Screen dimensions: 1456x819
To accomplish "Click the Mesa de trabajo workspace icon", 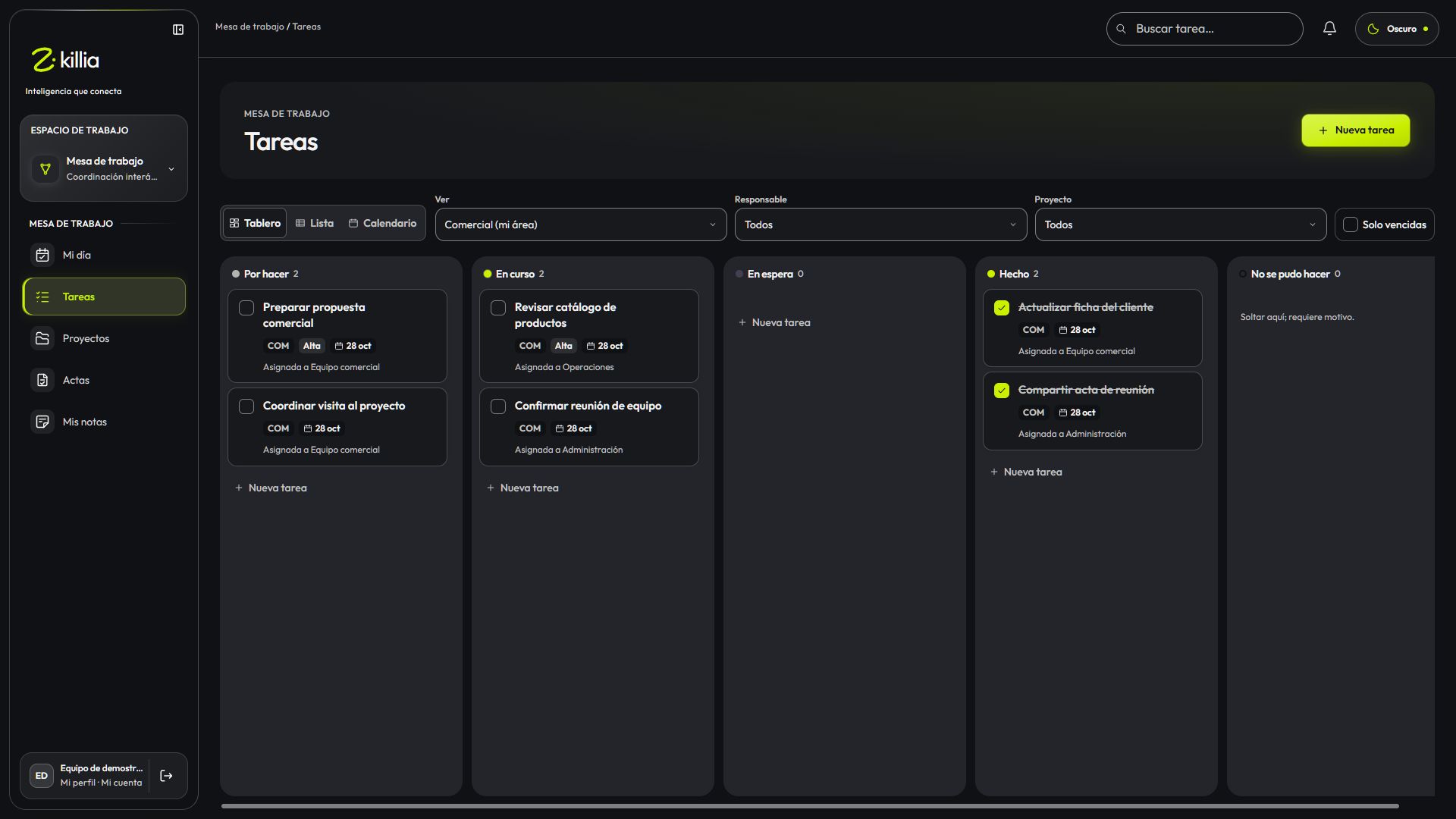I will (45, 168).
